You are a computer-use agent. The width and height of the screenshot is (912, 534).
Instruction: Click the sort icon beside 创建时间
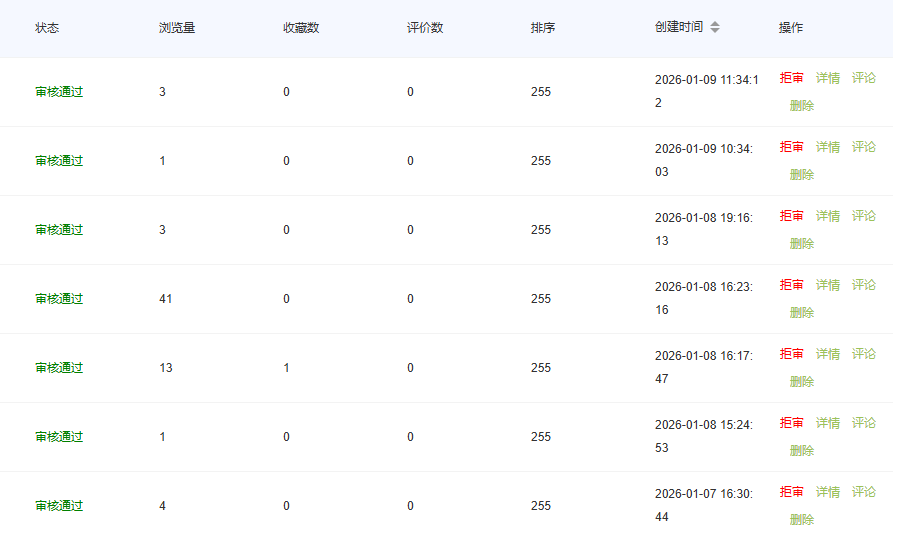click(x=714, y=28)
